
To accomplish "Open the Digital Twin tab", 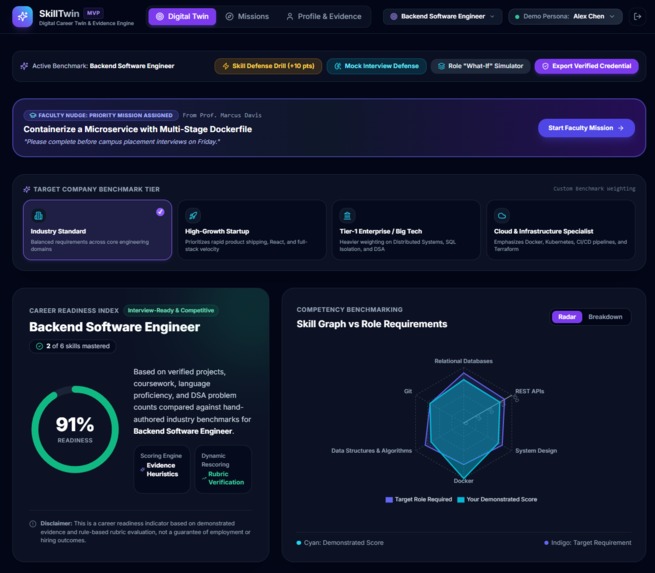I will click(182, 17).
